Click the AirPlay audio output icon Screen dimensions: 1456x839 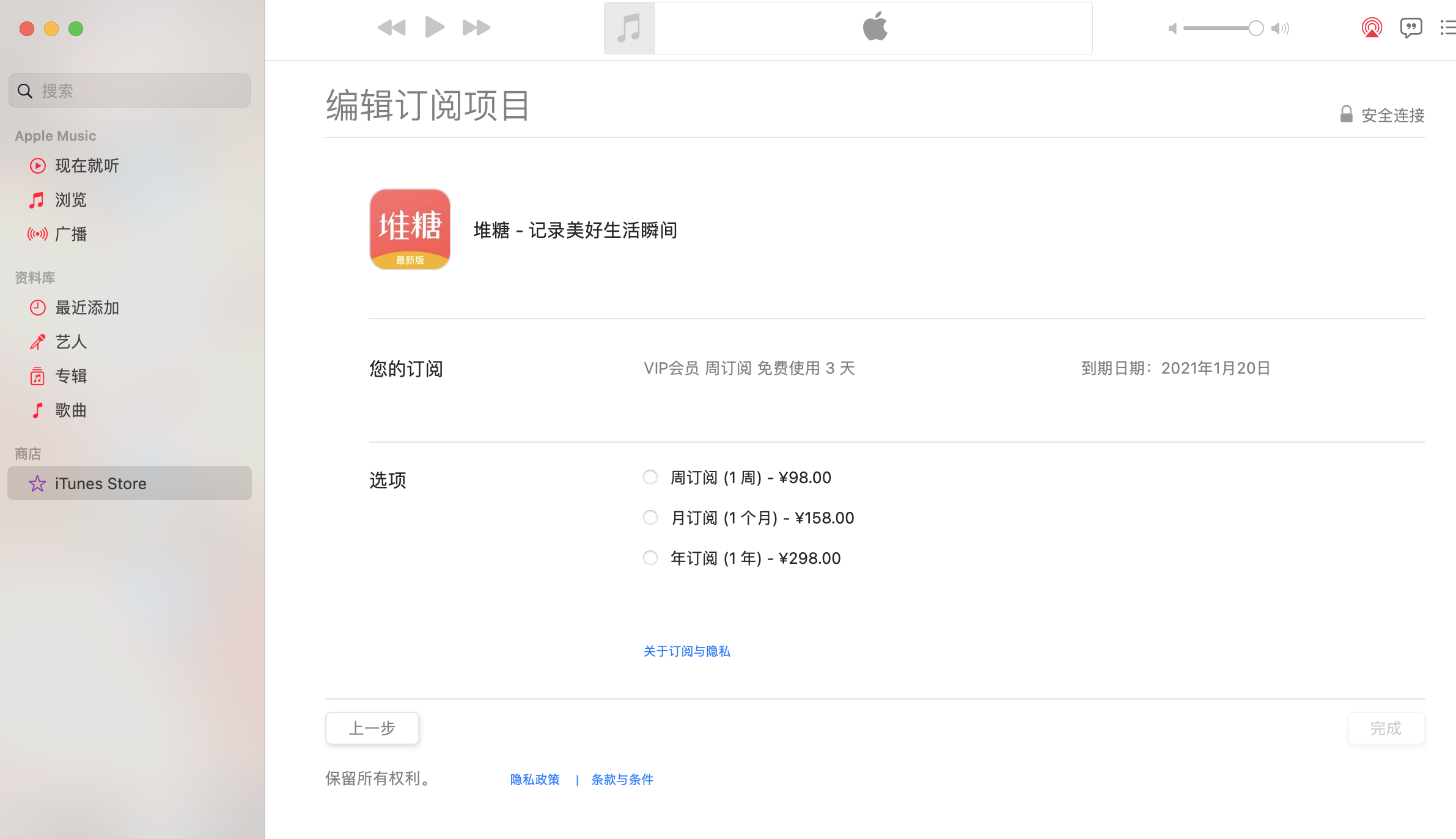[x=1372, y=28]
